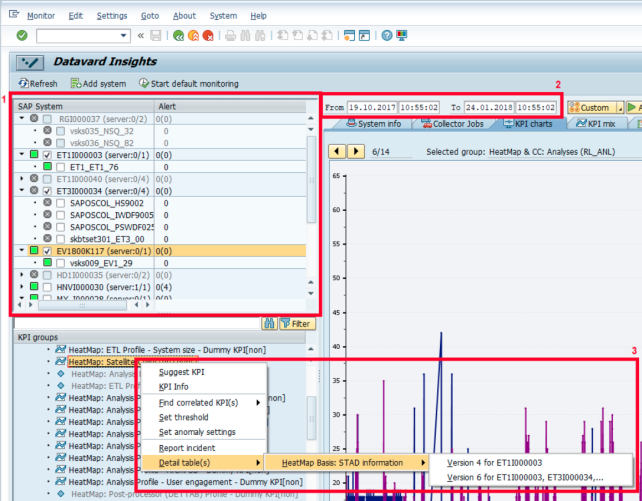Click the Find next binoculars icon
Screen dimensions: 642x501
pos(260,36)
